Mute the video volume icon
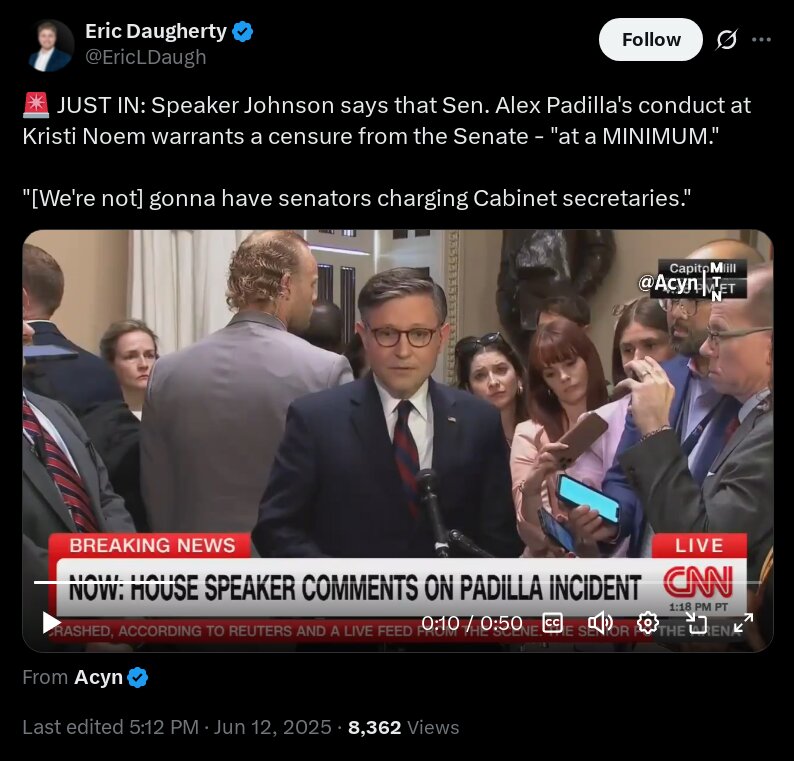This screenshot has width=794, height=761. click(x=600, y=623)
